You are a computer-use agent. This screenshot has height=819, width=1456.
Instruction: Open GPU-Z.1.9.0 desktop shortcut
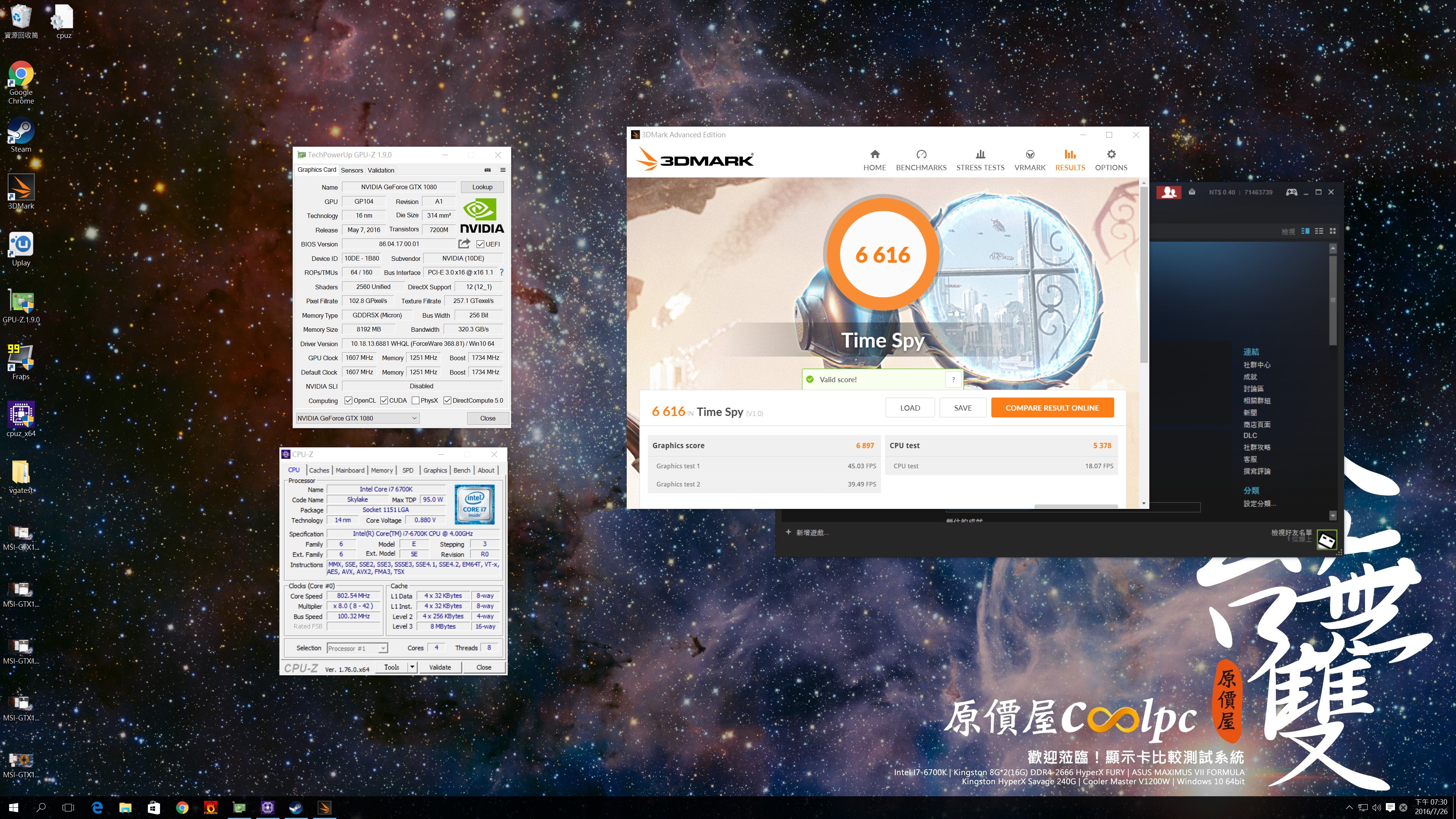21,306
